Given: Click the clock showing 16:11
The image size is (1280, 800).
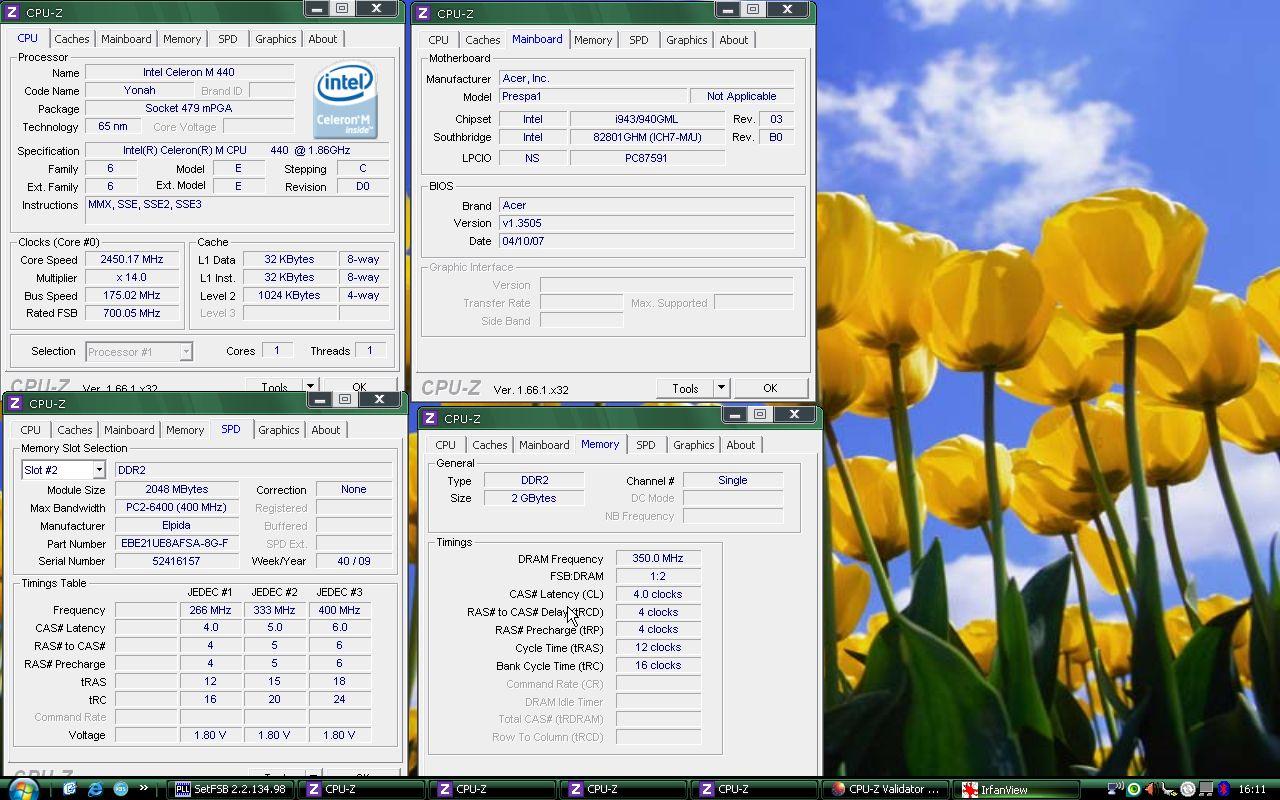Looking at the screenshot, I should point(1252,789).
